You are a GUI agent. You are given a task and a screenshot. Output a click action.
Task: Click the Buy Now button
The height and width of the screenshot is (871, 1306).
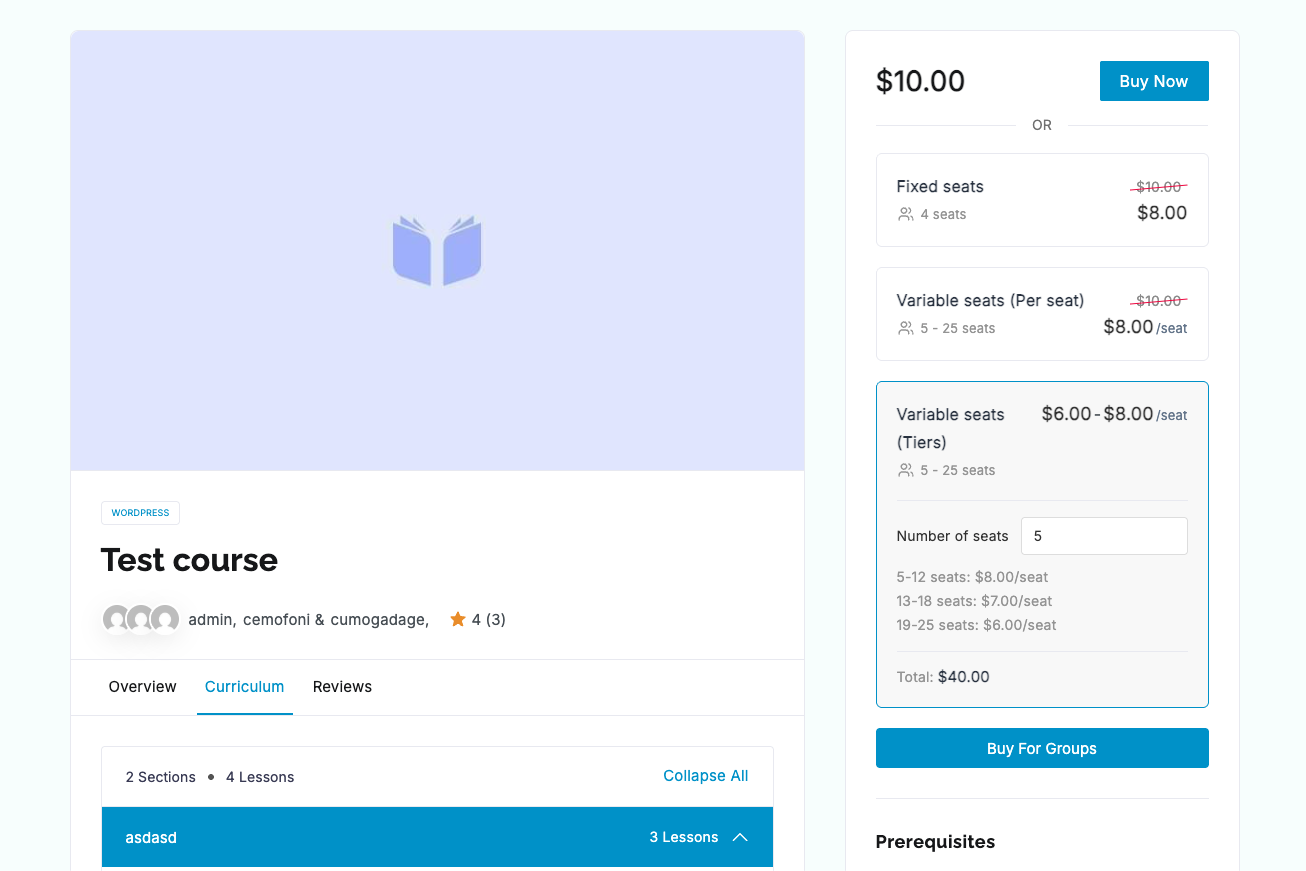pyautogui.click(x=1154, y=81)
